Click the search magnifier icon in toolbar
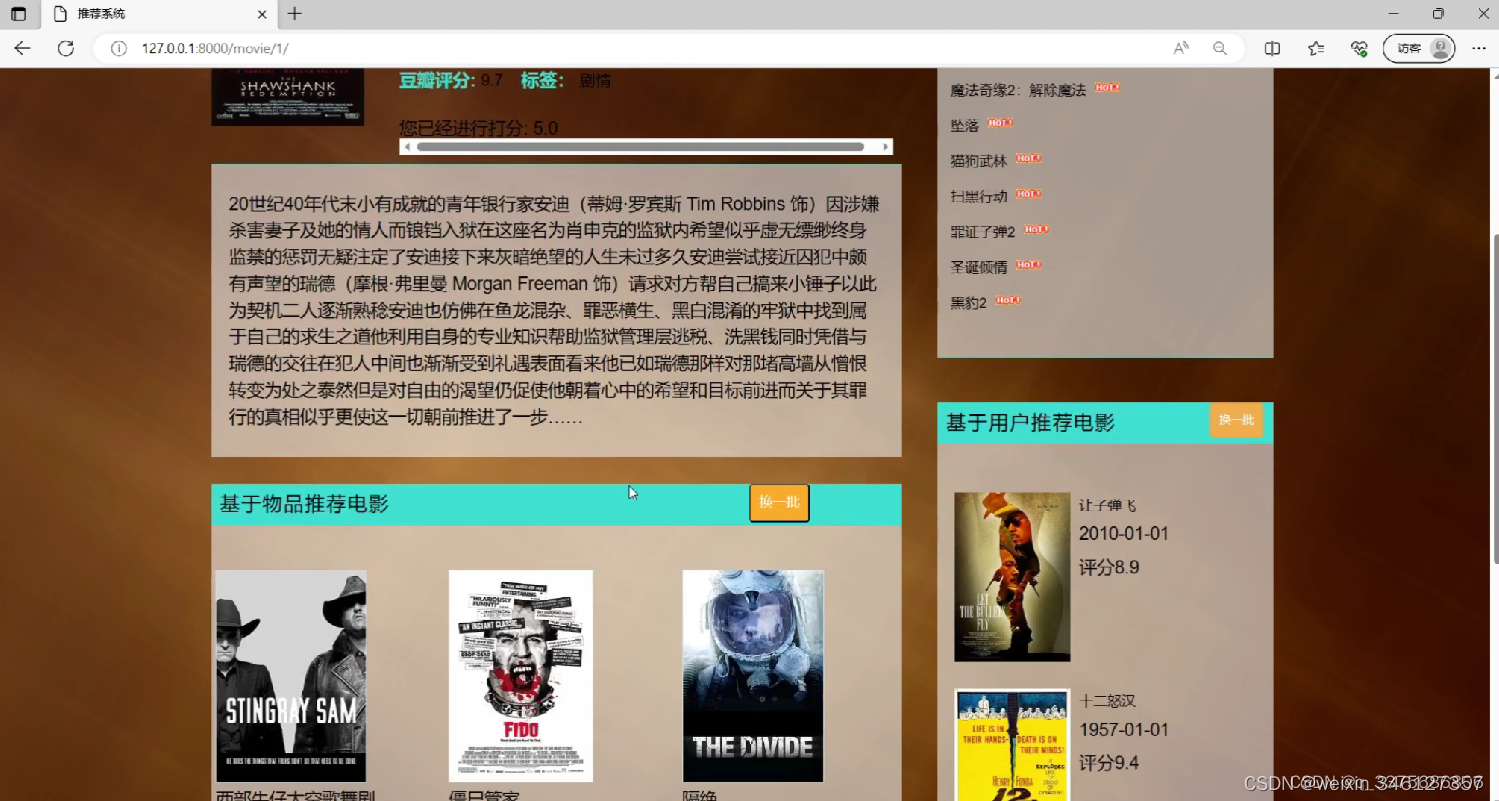 [1220, 47]
